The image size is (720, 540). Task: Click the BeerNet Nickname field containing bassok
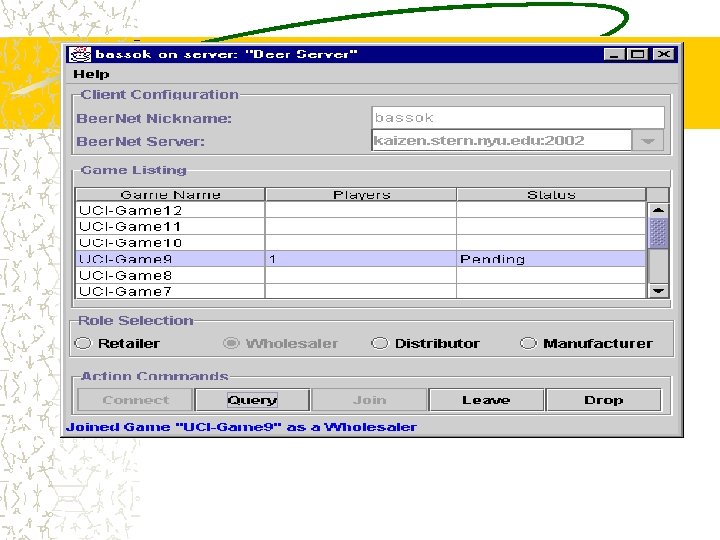click(518, 118)
